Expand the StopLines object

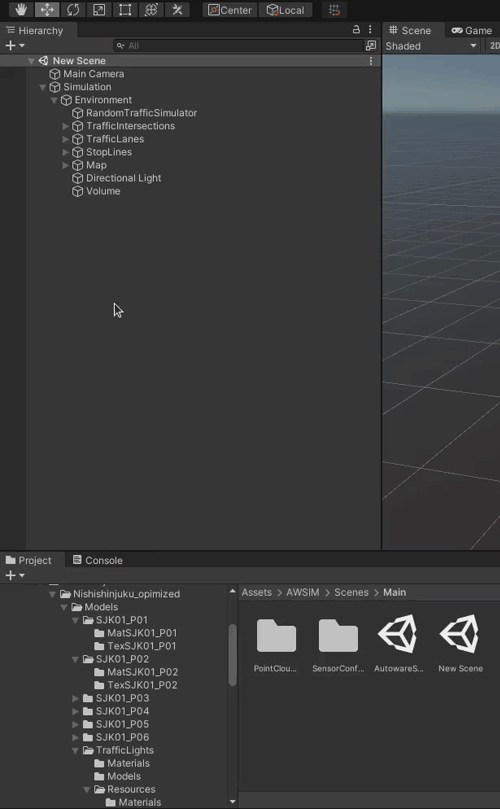(66, 152)
